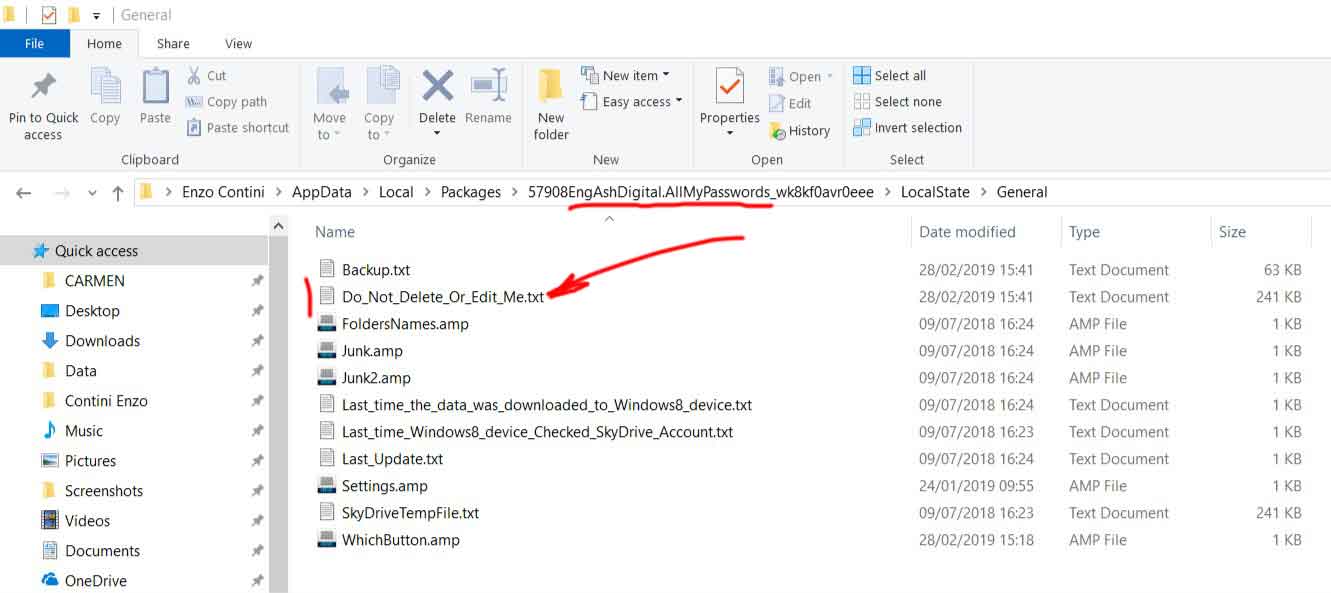This screenshot has width=1331, height=593.
Task: Click the Rename icon in ribbon
Action: coord(488,88)
